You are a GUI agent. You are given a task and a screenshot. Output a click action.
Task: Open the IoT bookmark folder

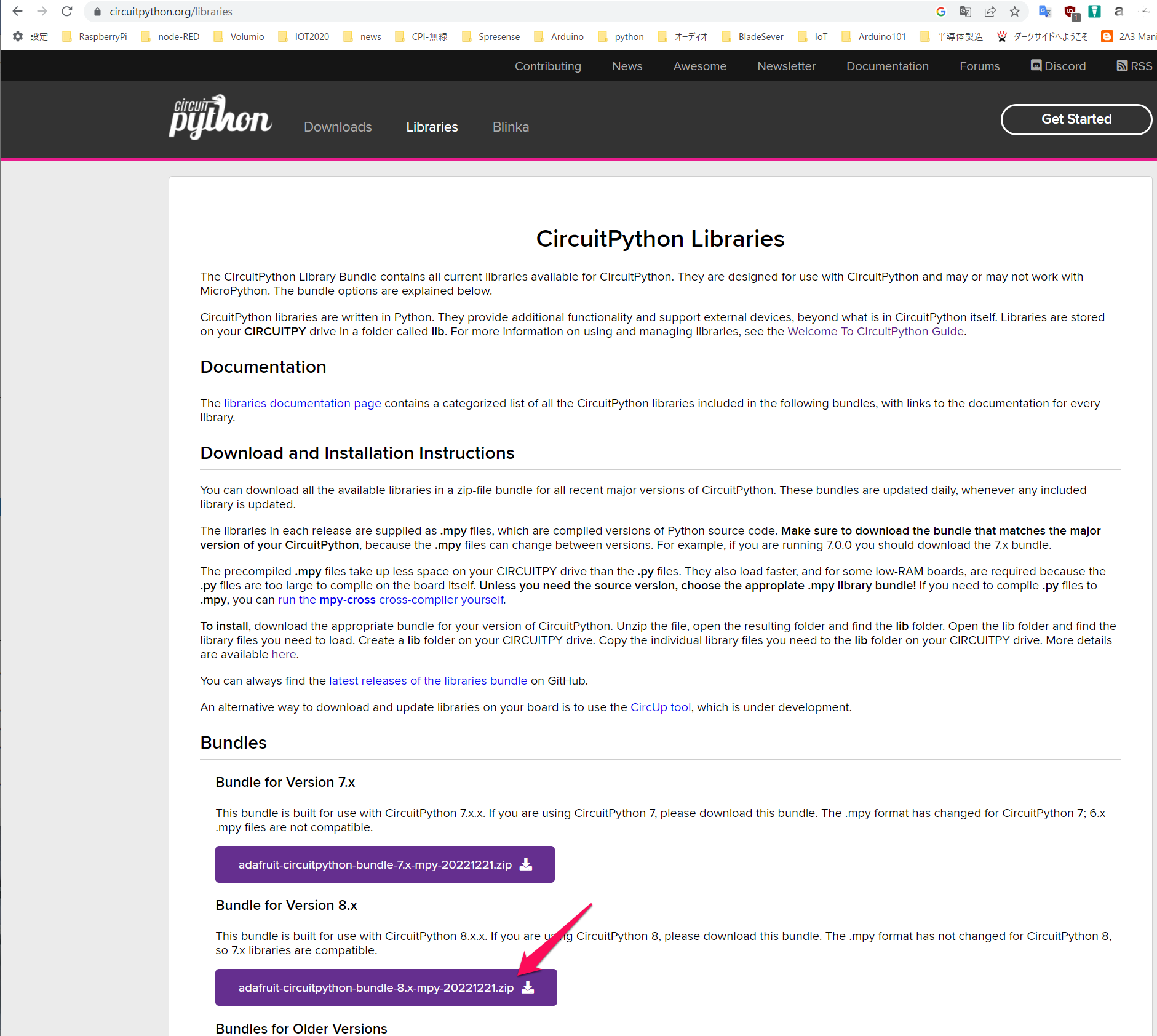click(x=813, y=37)
